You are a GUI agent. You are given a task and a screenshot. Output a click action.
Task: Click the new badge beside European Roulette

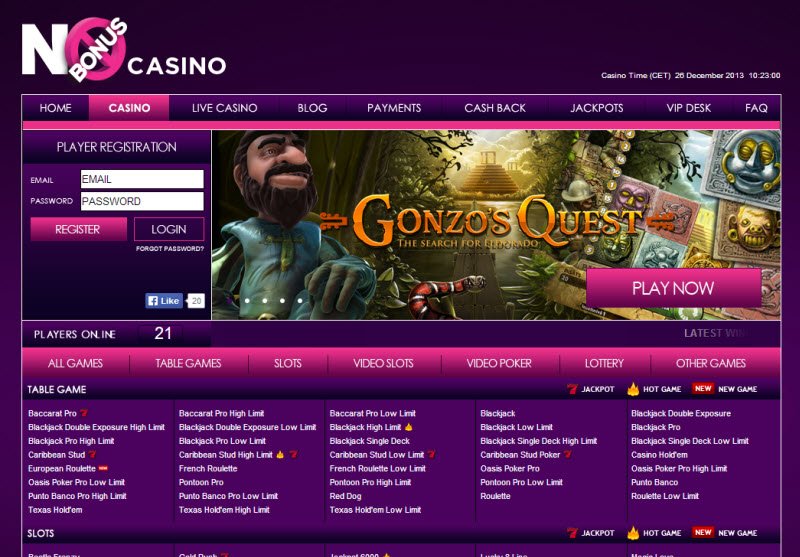pyautogui.click(x=103, y=468)
